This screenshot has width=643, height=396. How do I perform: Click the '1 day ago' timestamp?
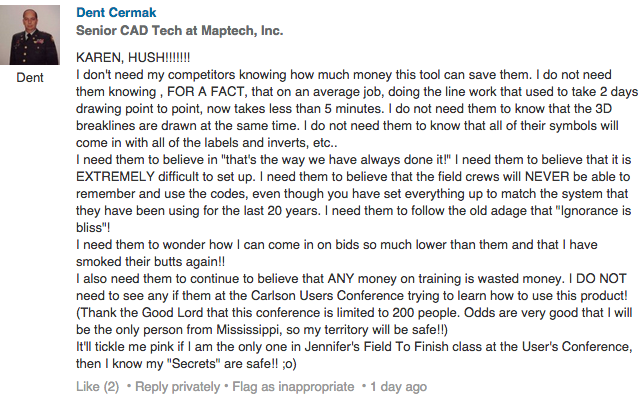[x=398, y=386]
